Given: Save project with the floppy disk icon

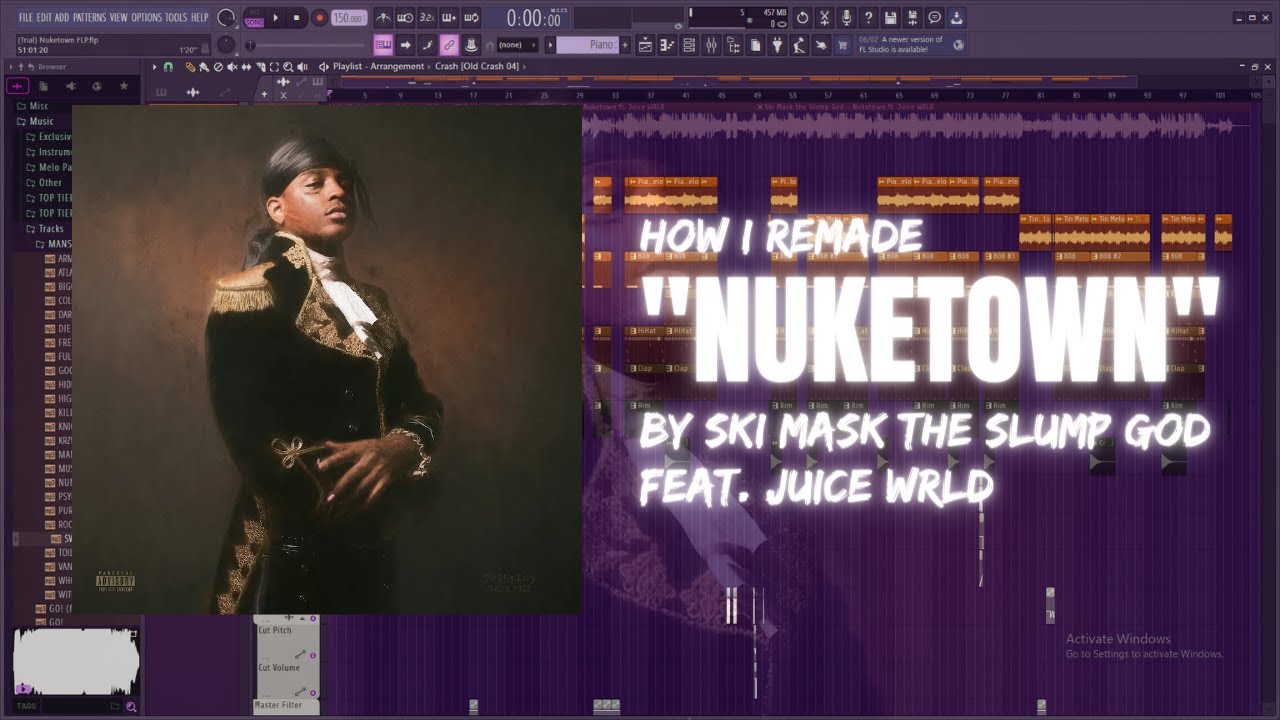Looking at the screenshot, I should click(x=890, y=18).
